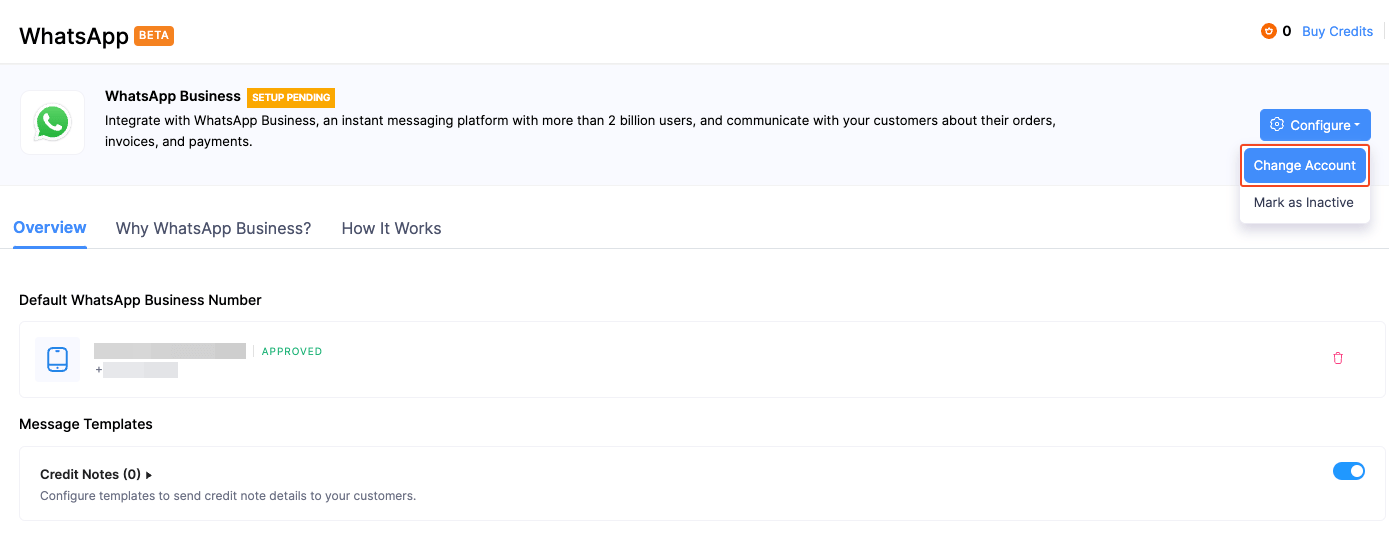Click the WhatsApp Business title text
The width and height of the screenshot is (1389, 533).
pos(173,96)
